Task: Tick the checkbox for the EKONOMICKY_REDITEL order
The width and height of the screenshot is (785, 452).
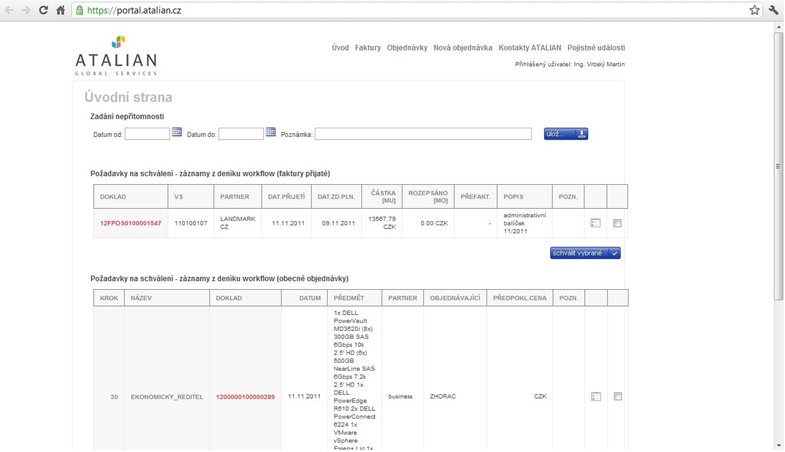Action: (x=618, y=396)
